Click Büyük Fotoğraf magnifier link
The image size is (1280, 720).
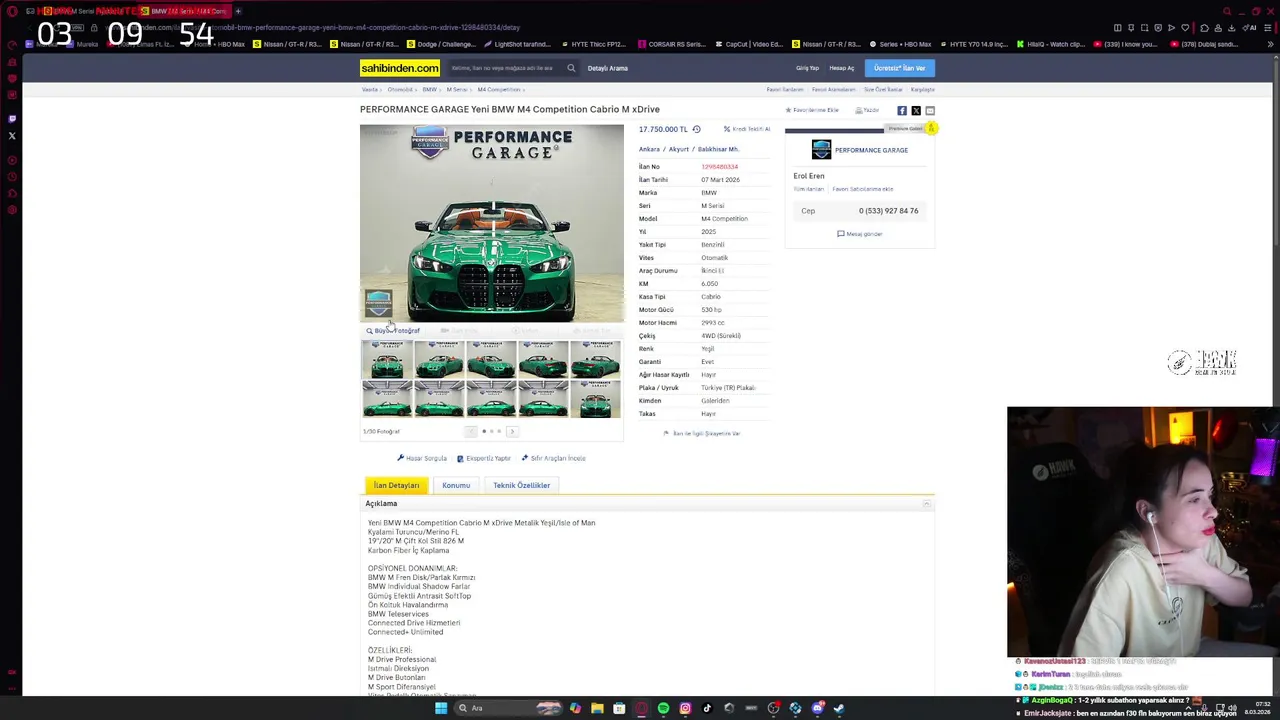(393, 330)
